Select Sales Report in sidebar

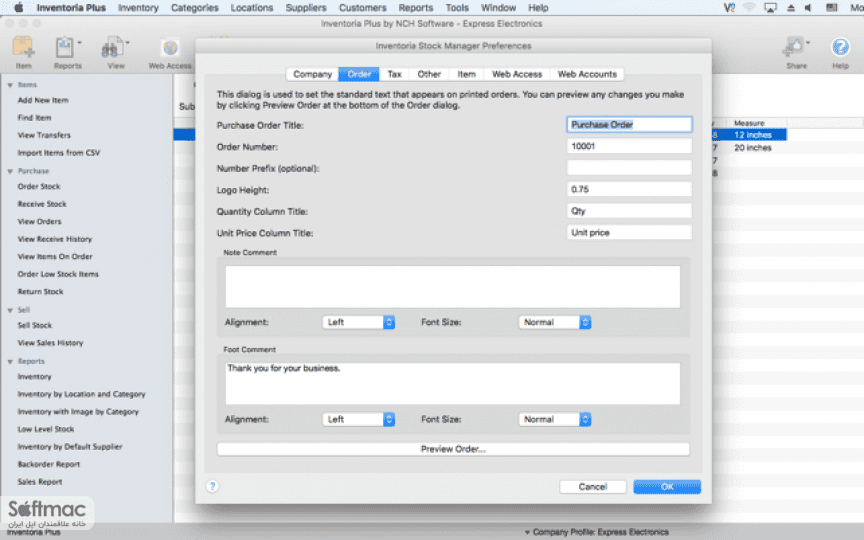[x=40, y=482]
